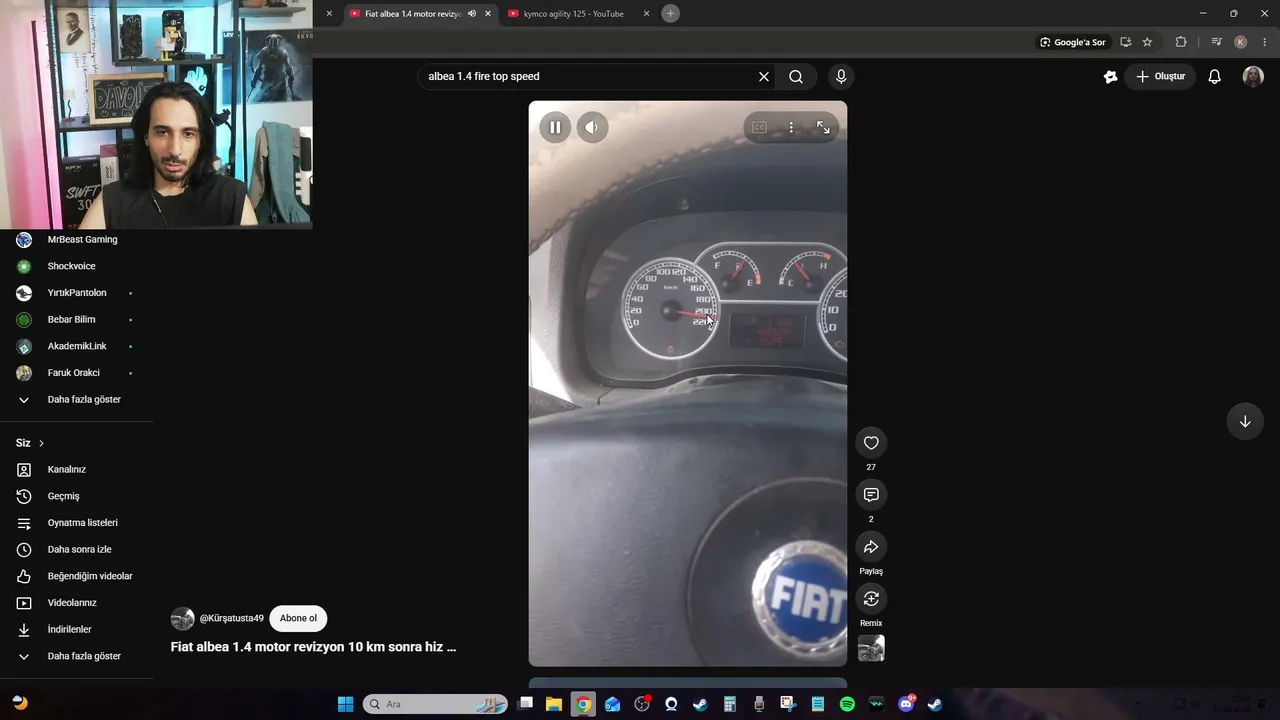Click the Google'a Sor lens button
Viewport: 1280px width, 720px height.
(x=1073, y=42)
